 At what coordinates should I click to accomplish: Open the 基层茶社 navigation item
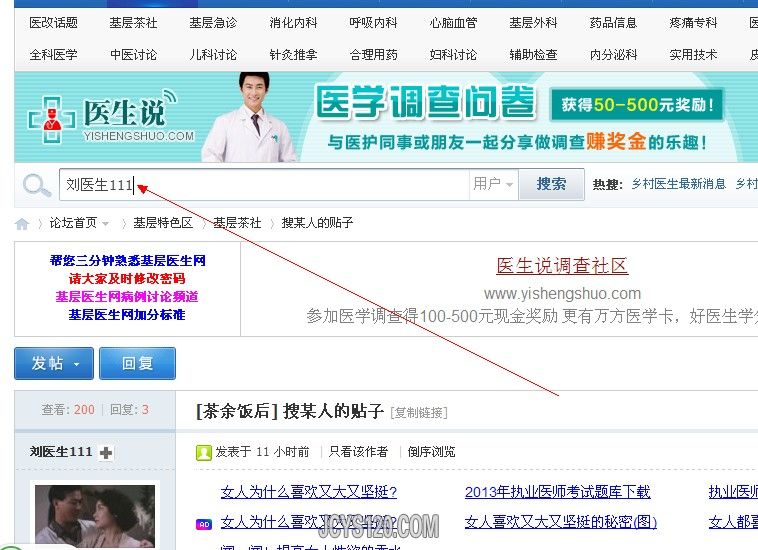pyautogui.click(x=133, y=23)
